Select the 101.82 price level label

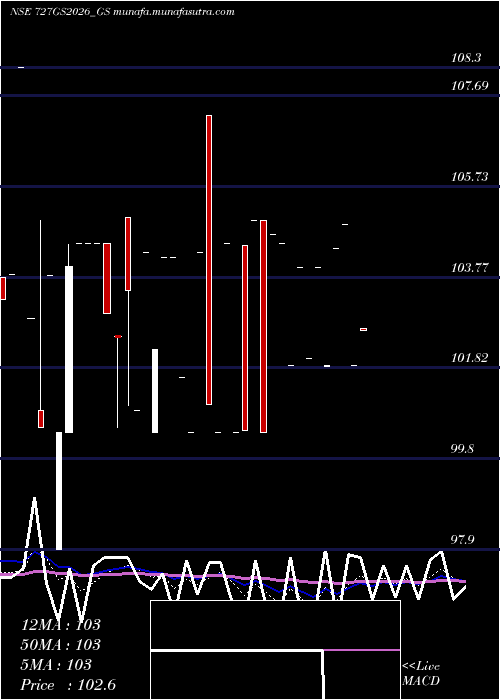tap(470, 358)
